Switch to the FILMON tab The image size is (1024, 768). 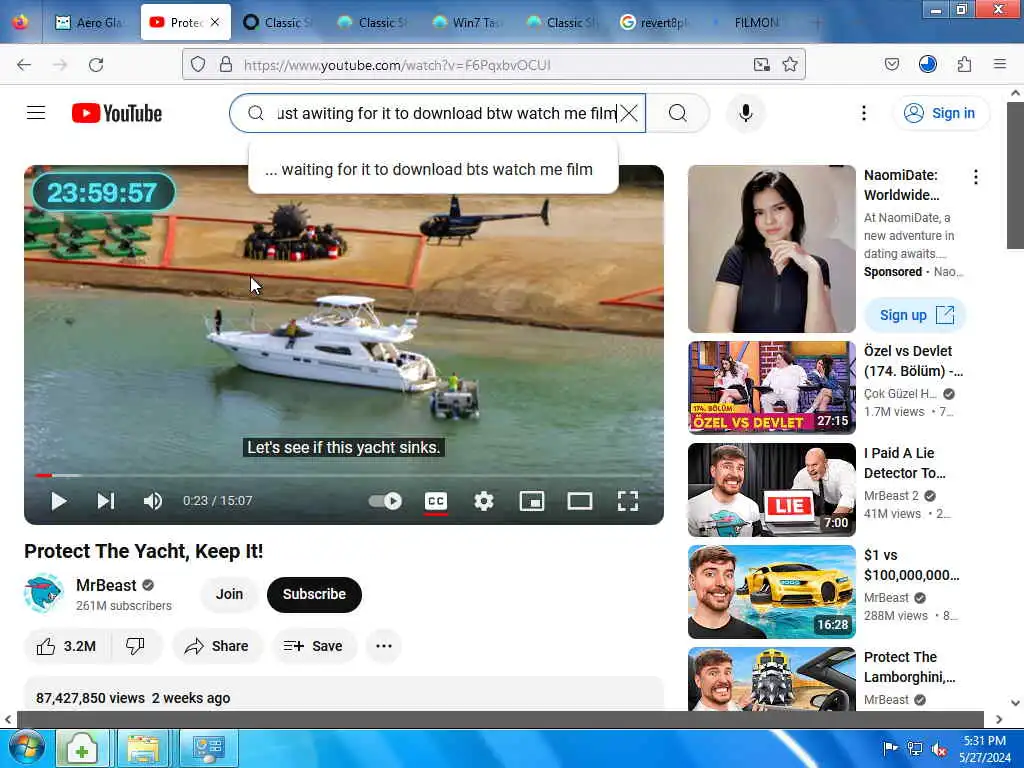point(750,22)
